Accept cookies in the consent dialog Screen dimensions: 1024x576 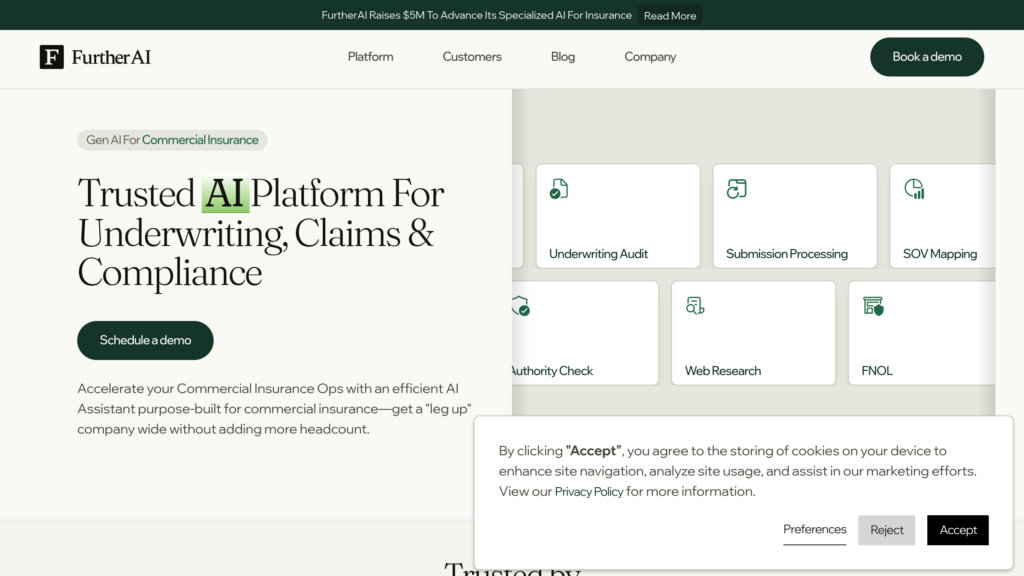click(957, 530)
